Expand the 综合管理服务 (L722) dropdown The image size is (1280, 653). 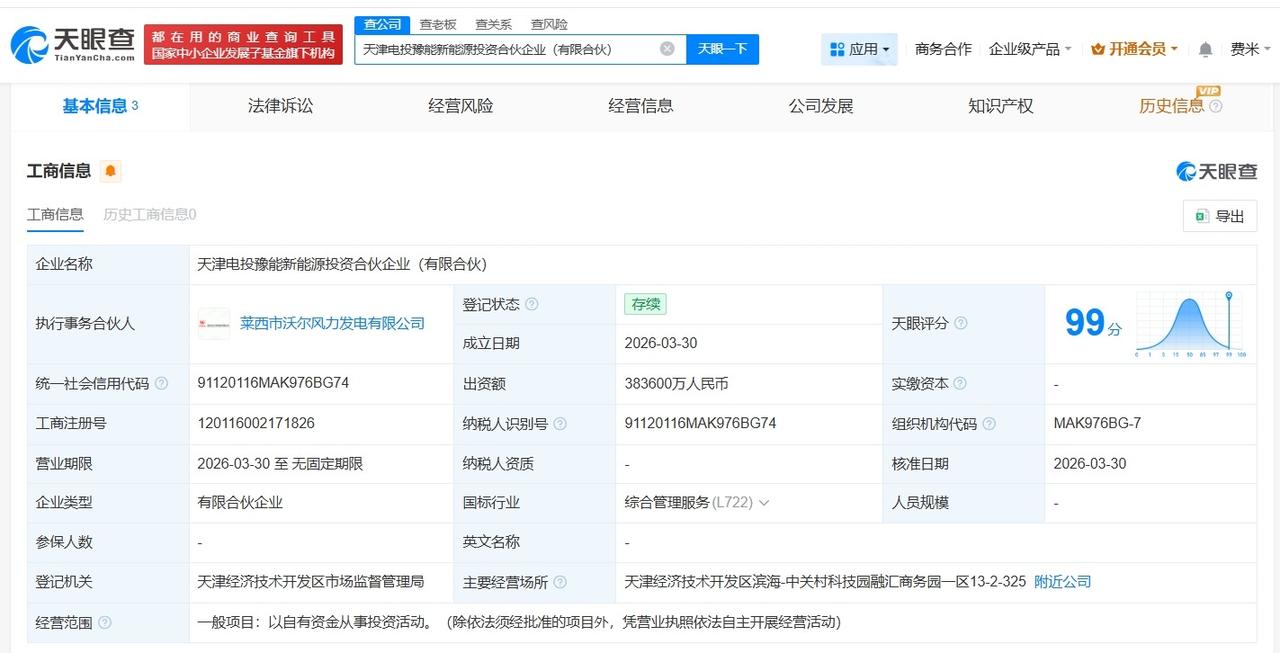pyautogui.click(x=764, y=503)
